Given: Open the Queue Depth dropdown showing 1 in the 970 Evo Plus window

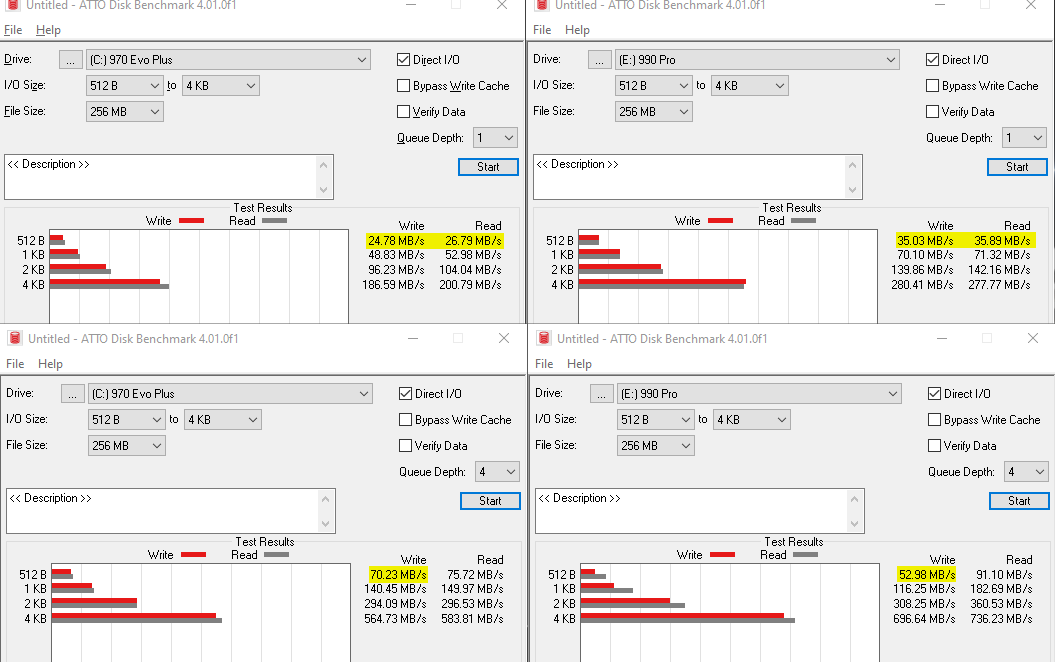Looking at the screenshot, I should click(x=495, y=138).
